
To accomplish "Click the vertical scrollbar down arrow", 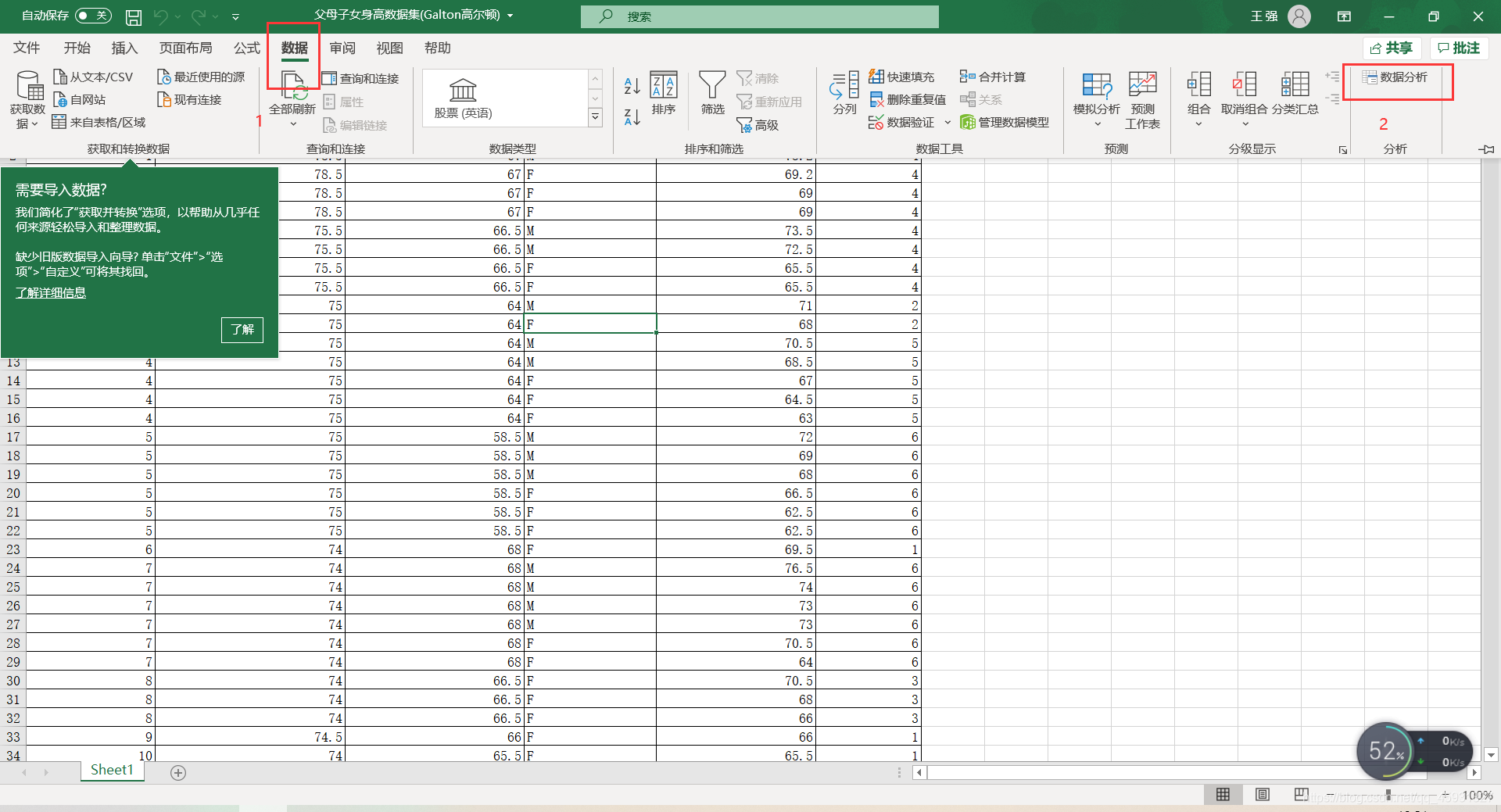I will [x=1491, y=755].
